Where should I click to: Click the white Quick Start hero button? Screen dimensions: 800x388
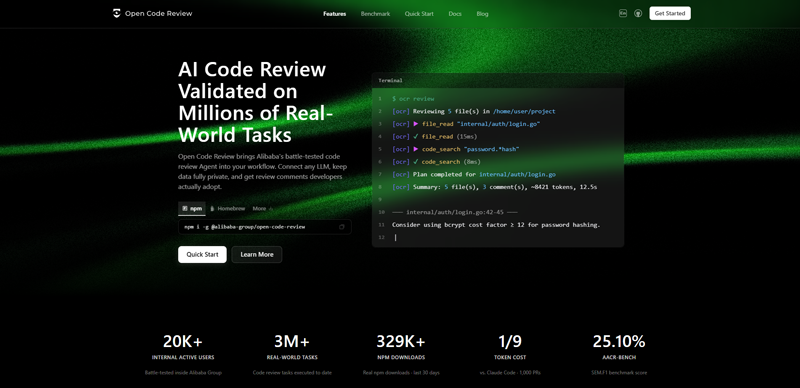[x=202, y=254]
